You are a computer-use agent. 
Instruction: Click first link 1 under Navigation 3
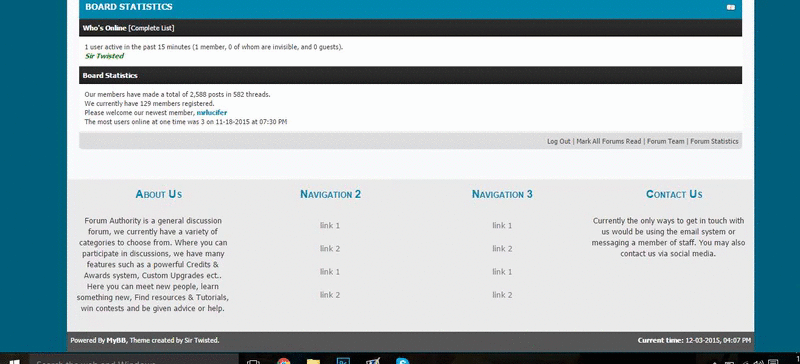tap(502, 225)
